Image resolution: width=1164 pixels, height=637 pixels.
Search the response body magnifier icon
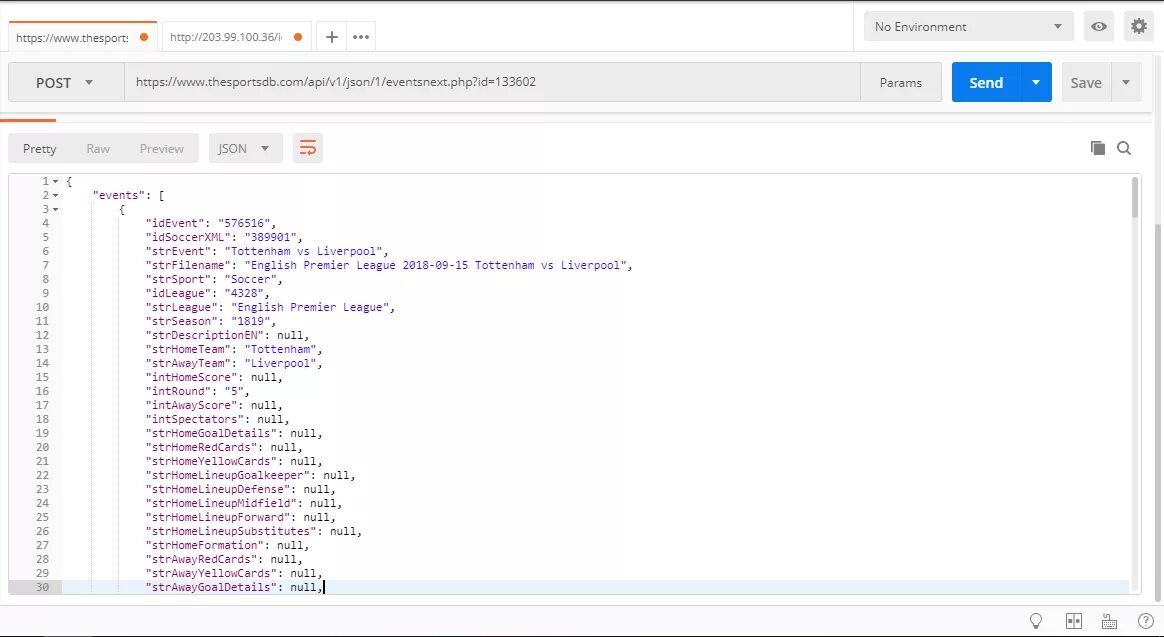(x=1124, y=148)
